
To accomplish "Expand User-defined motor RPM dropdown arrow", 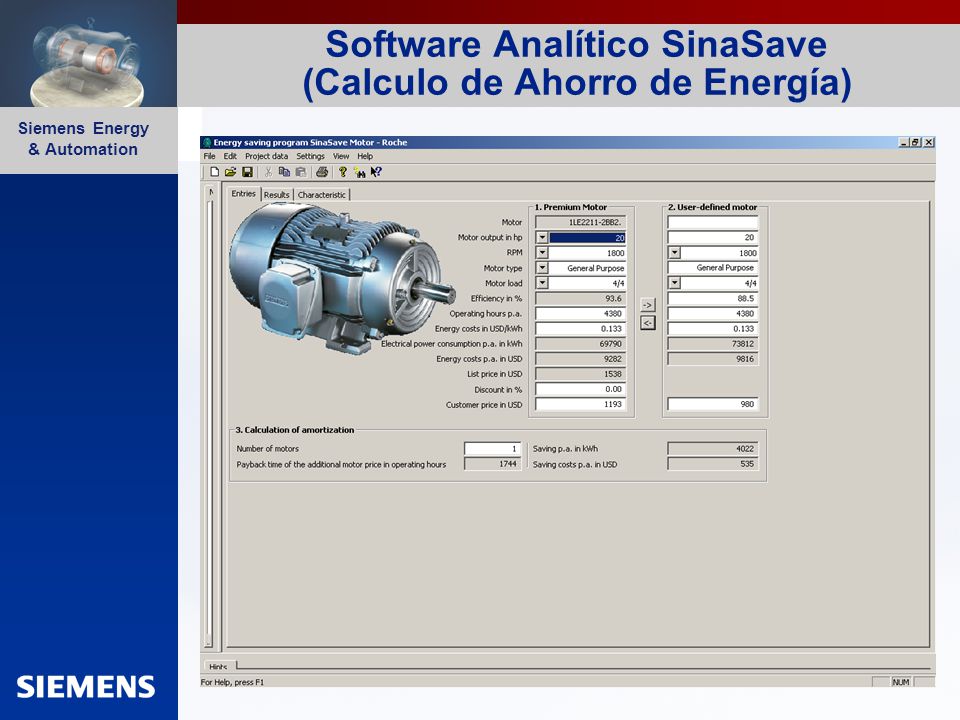I will (674, 253).
